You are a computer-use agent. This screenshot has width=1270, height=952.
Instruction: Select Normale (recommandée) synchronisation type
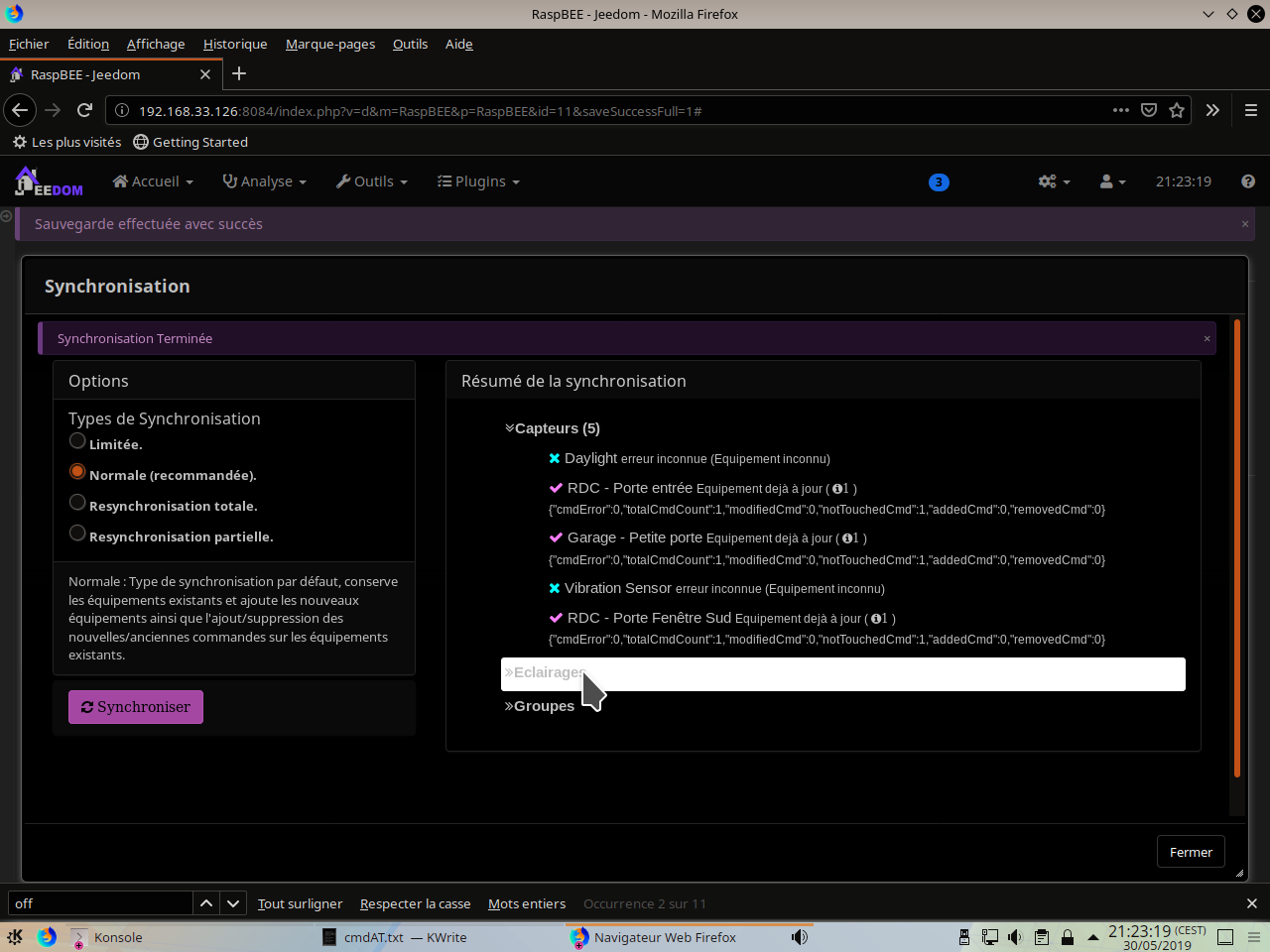click(x=77, y=472)
